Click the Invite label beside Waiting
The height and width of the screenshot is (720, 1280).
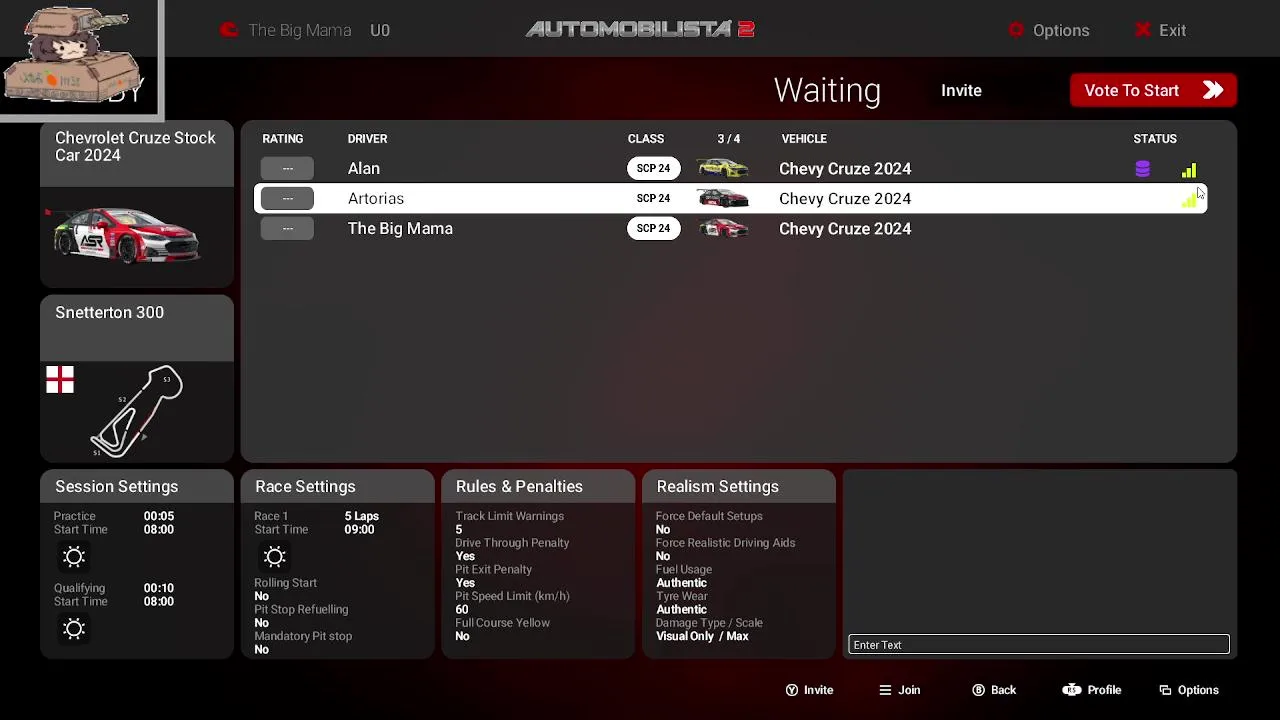pyautogui.click(x=961, y=90)
